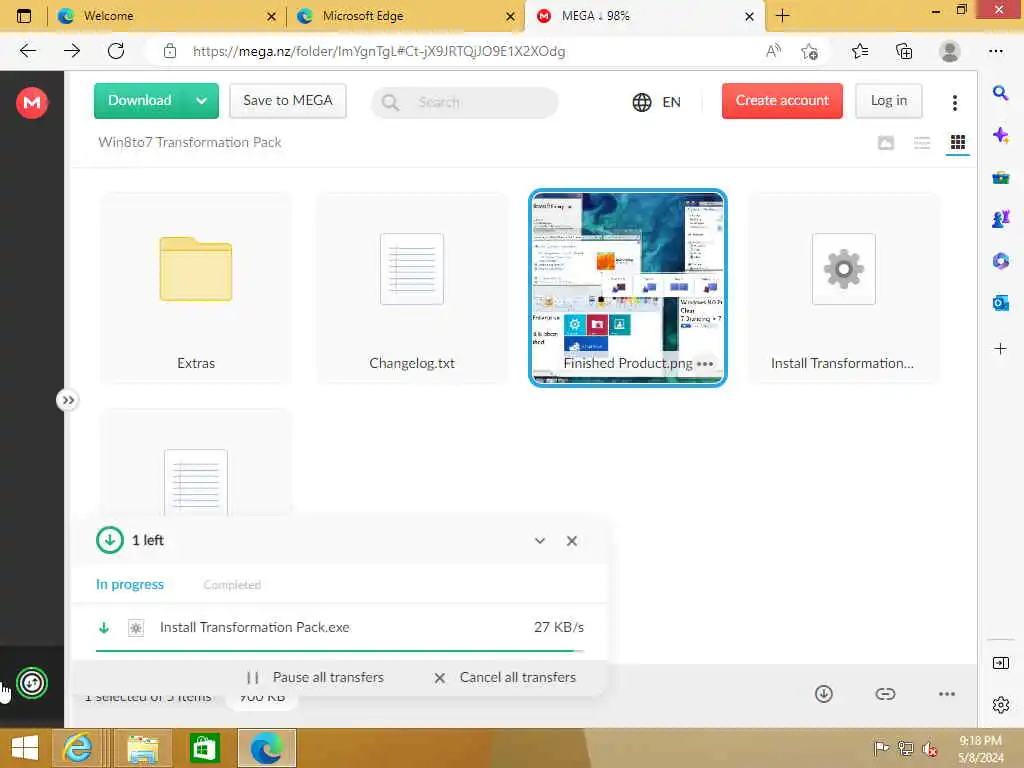Click the Create account button
The height and width of the screenshot is (768, 1024).
point(782,101)
